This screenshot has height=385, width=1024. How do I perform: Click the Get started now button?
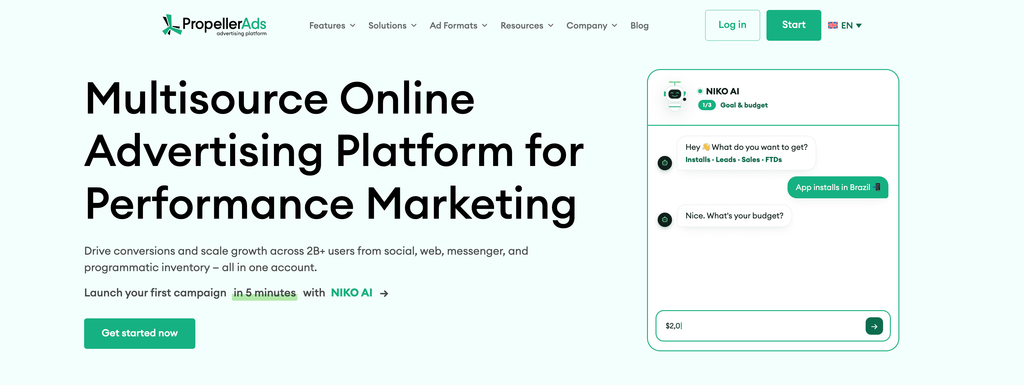point(140,333)
